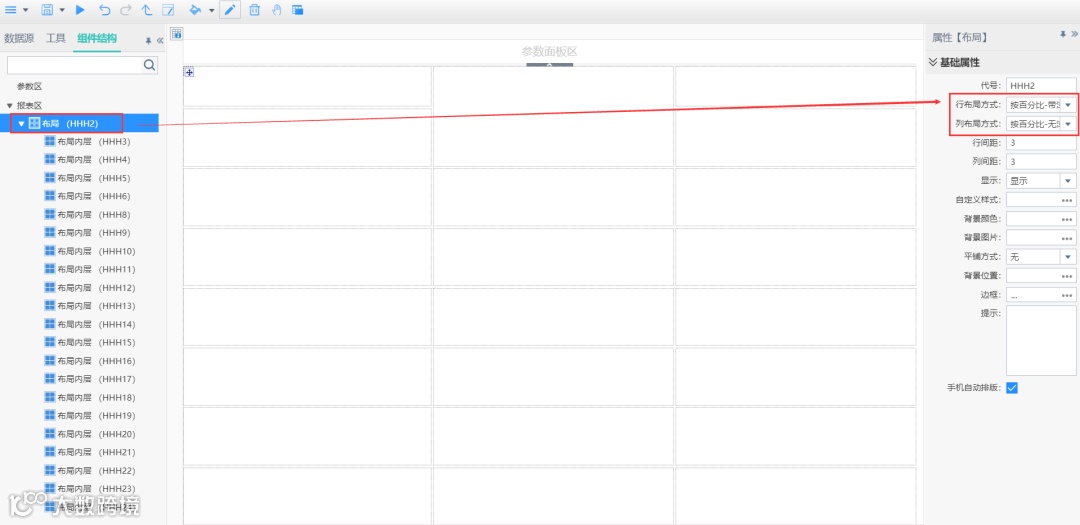Click the grid icon of 布局内层 (HHH4)
Image resolution: width=1080 pixels, height=525 pixels.
coord(50,159)
